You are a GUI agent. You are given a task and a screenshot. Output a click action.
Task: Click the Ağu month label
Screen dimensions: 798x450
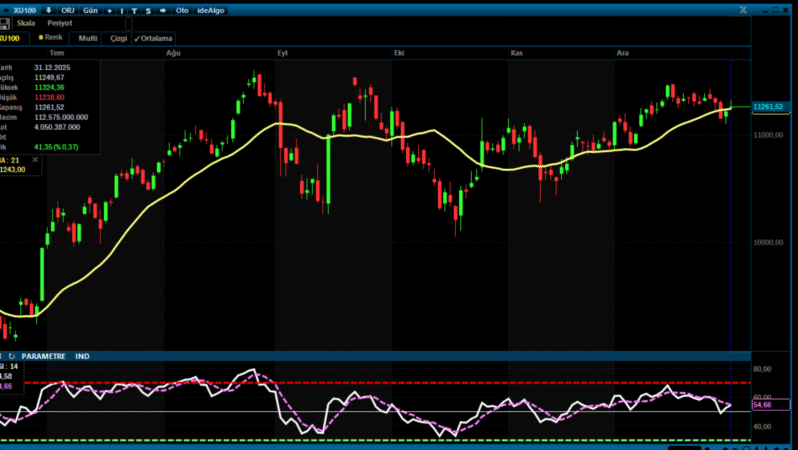pyautogui.click(x=173, y=53)
